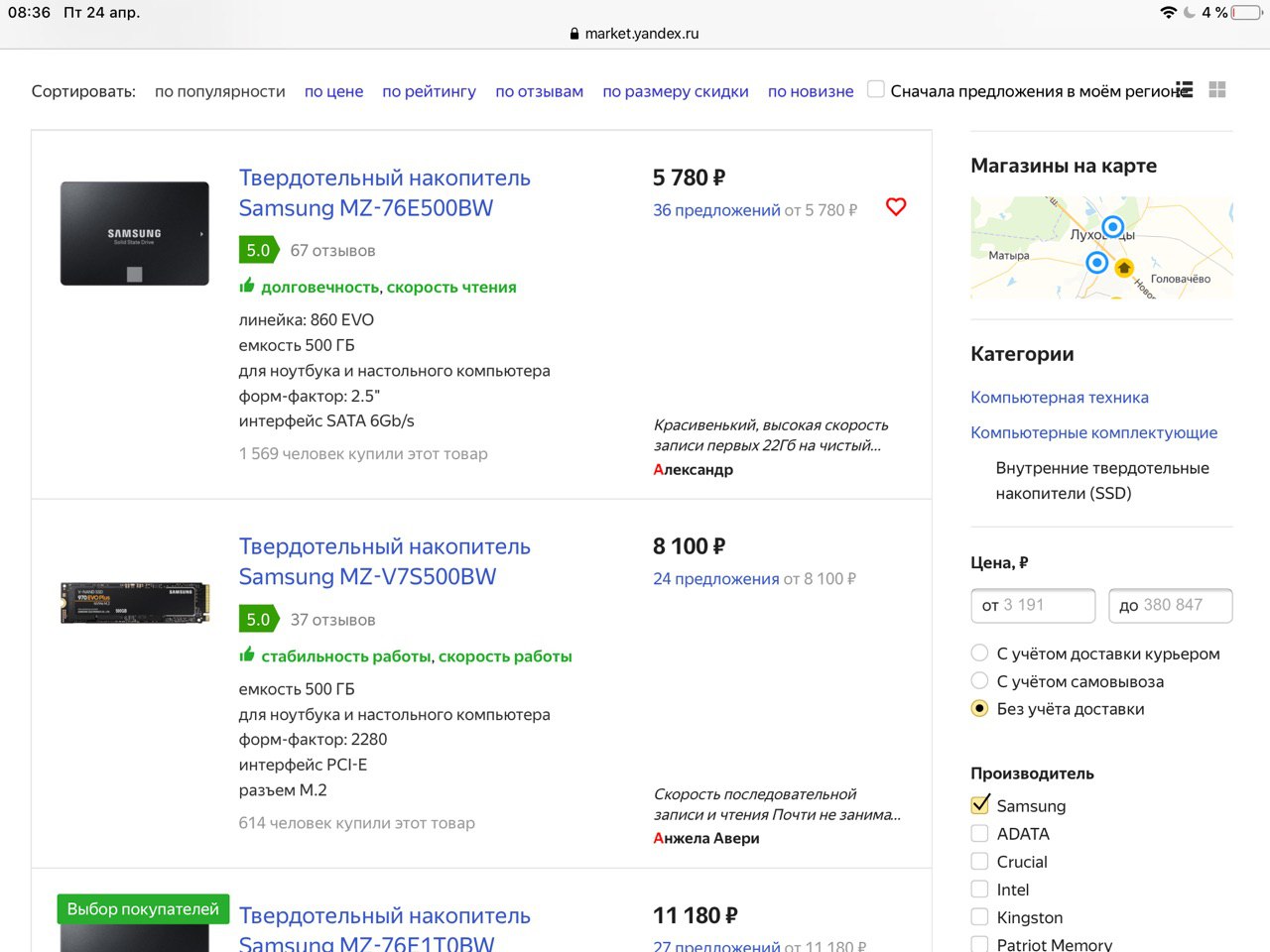Open product 'Samsung MZ-76E1T0BW' title link
Viewport: 1270px width, 952px height.
point(385,928)
